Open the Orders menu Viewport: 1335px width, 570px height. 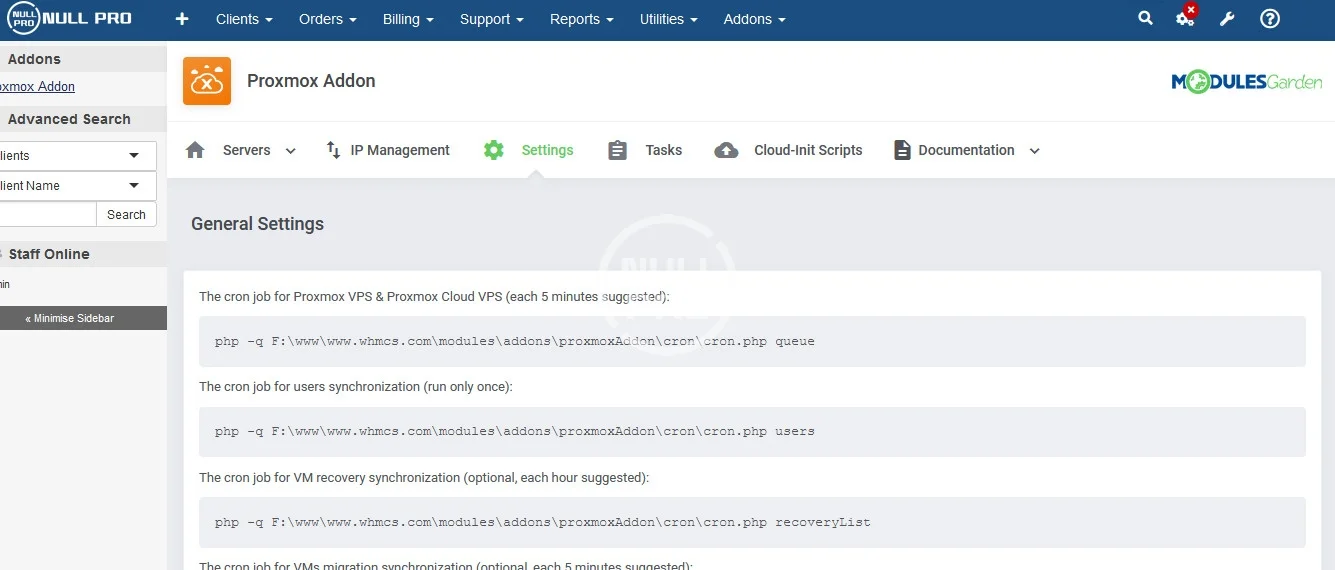[328, 19]
